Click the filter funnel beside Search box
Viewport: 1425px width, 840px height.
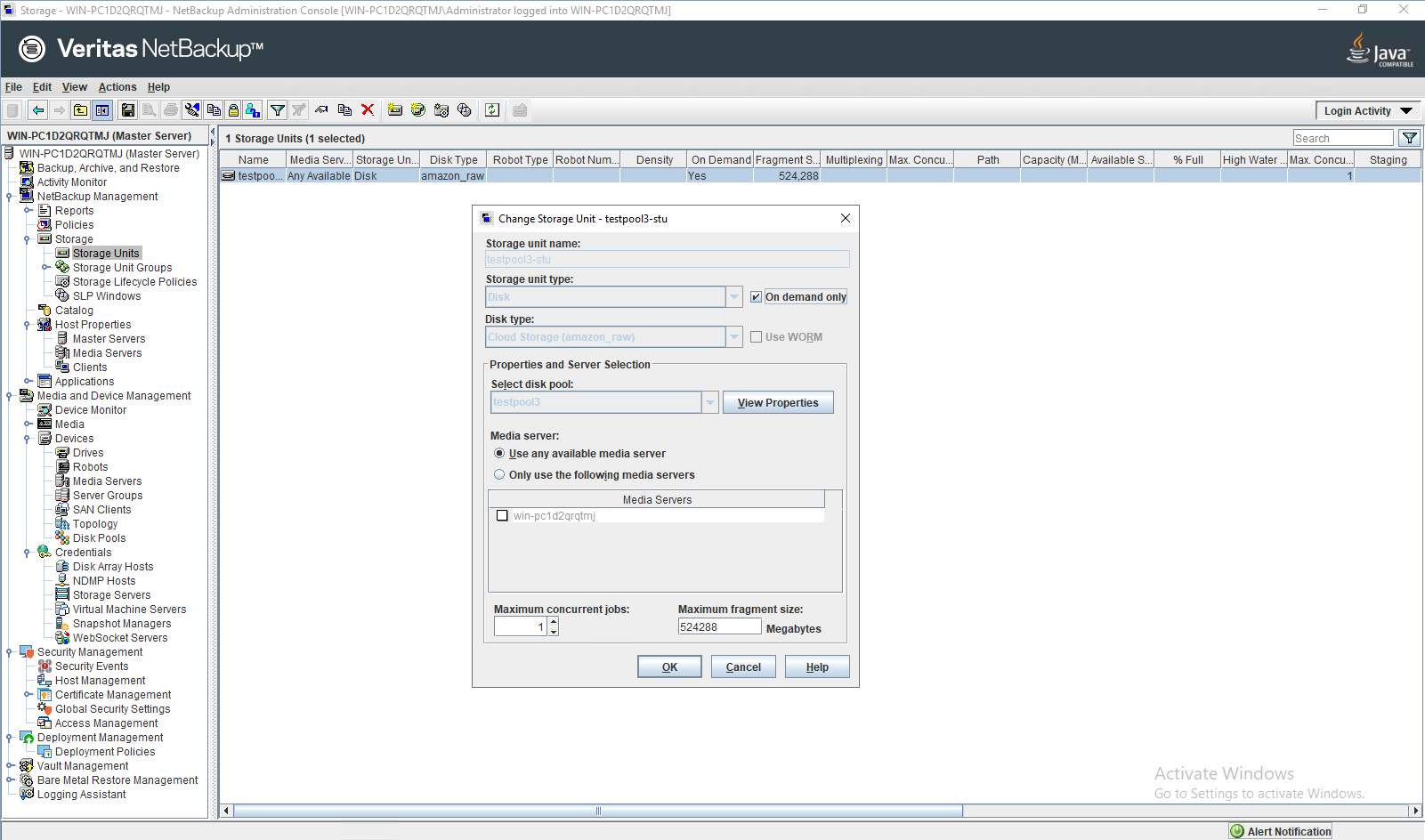click(1409, 138)
